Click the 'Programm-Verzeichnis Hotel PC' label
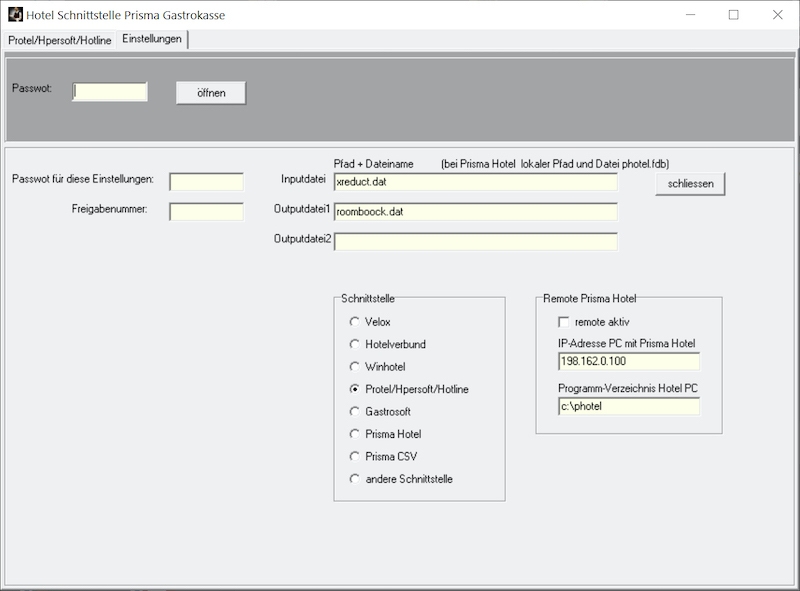The height and width of the screenshot is (591, 800). pyautogui.click(x=628, y=388)
